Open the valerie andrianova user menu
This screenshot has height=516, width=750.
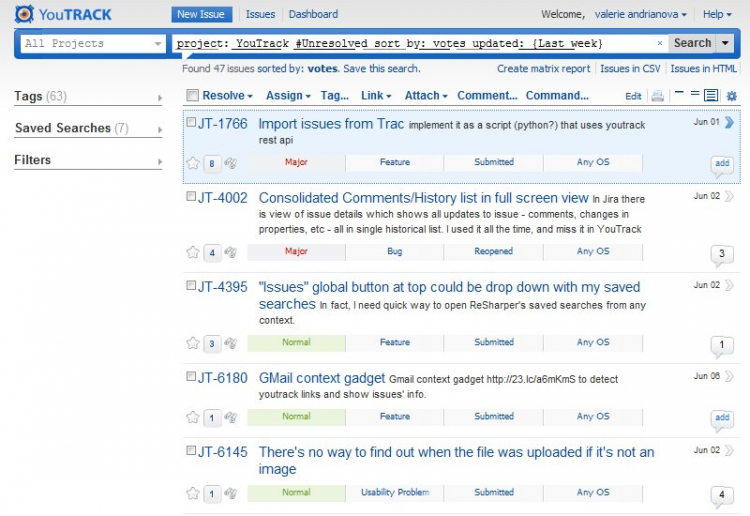(640, 14)
